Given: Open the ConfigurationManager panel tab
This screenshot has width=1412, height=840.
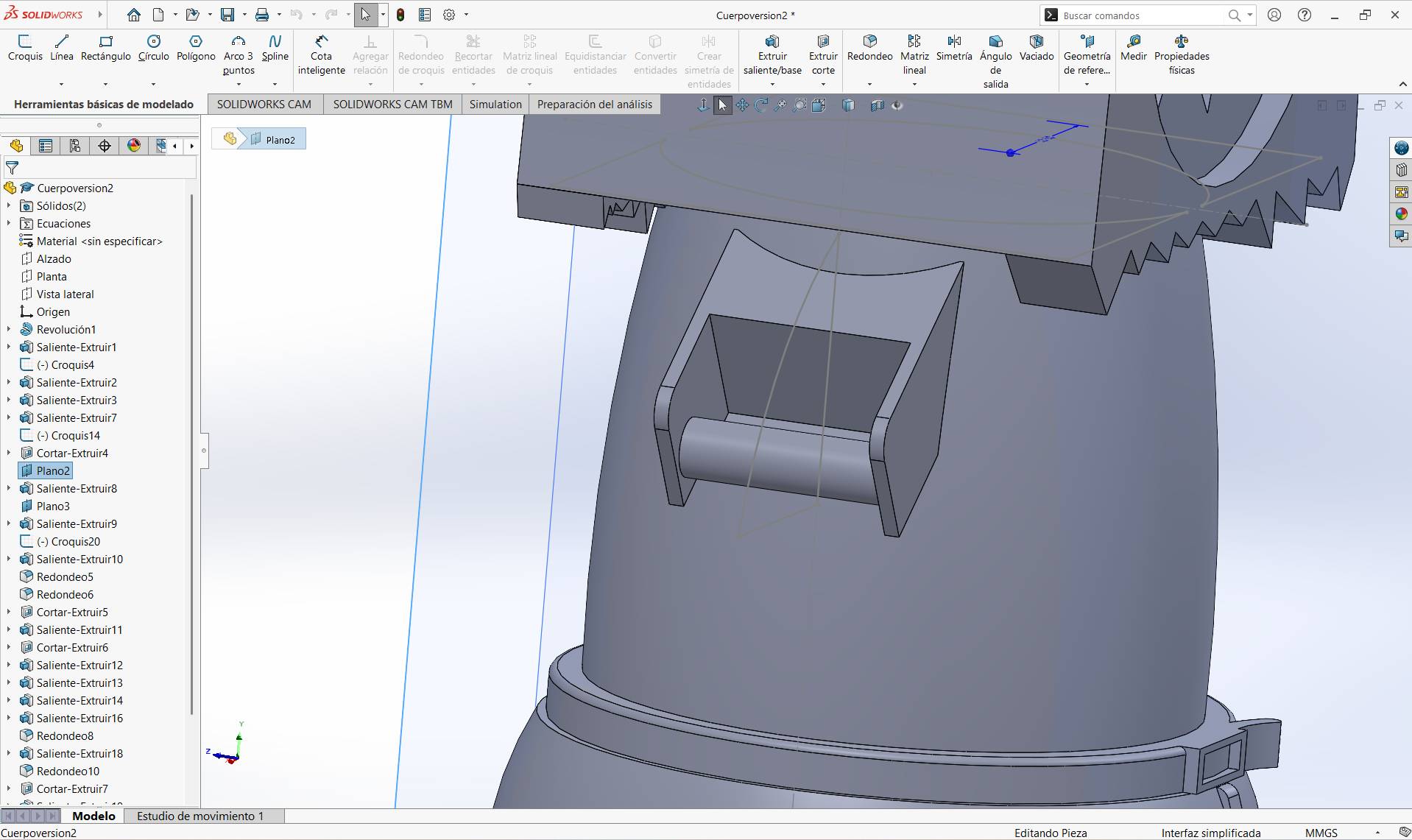Looking at the screenshot, I should [x=75, y=146].
